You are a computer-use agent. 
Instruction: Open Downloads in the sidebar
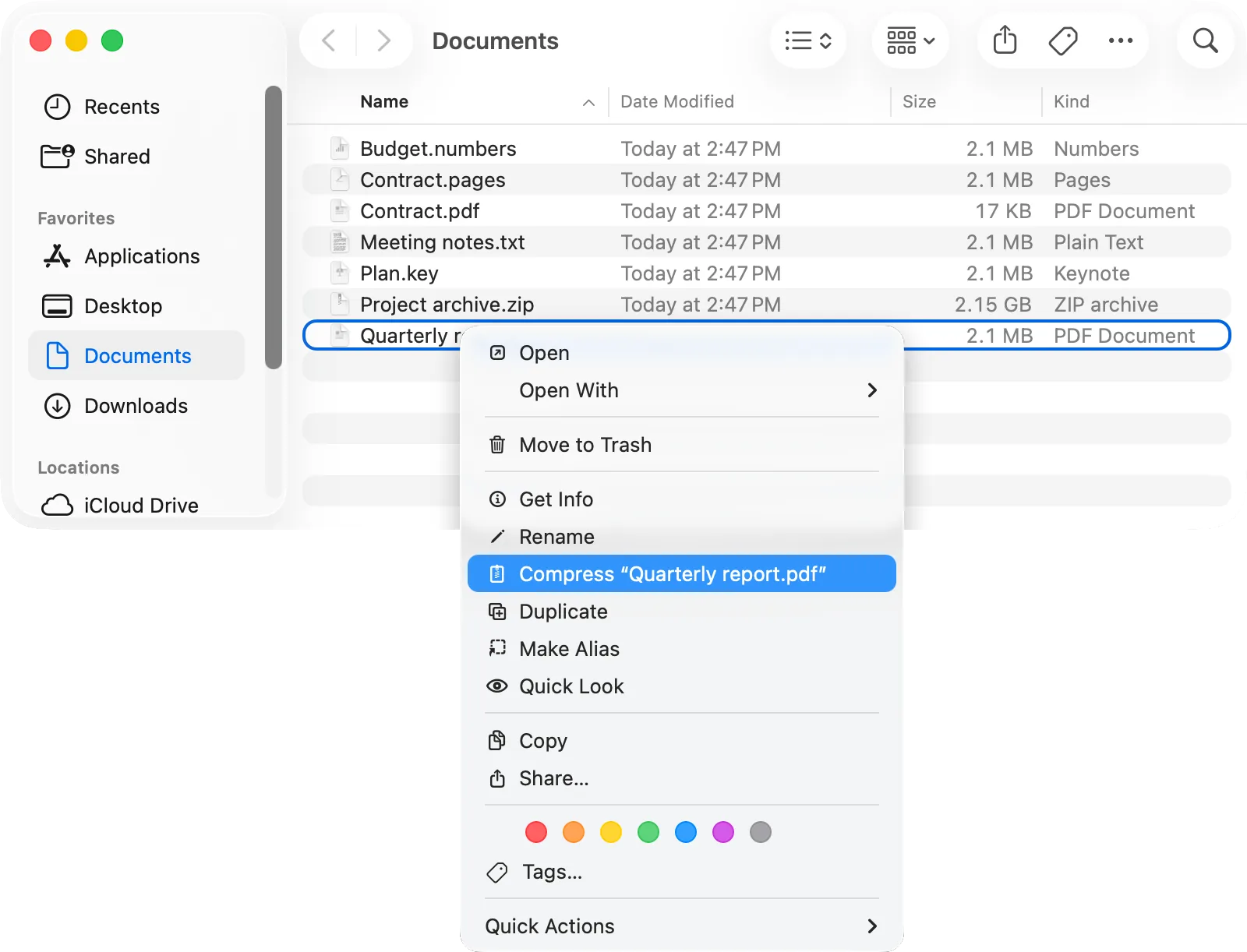pyautogui.click(x=137, y=406)
